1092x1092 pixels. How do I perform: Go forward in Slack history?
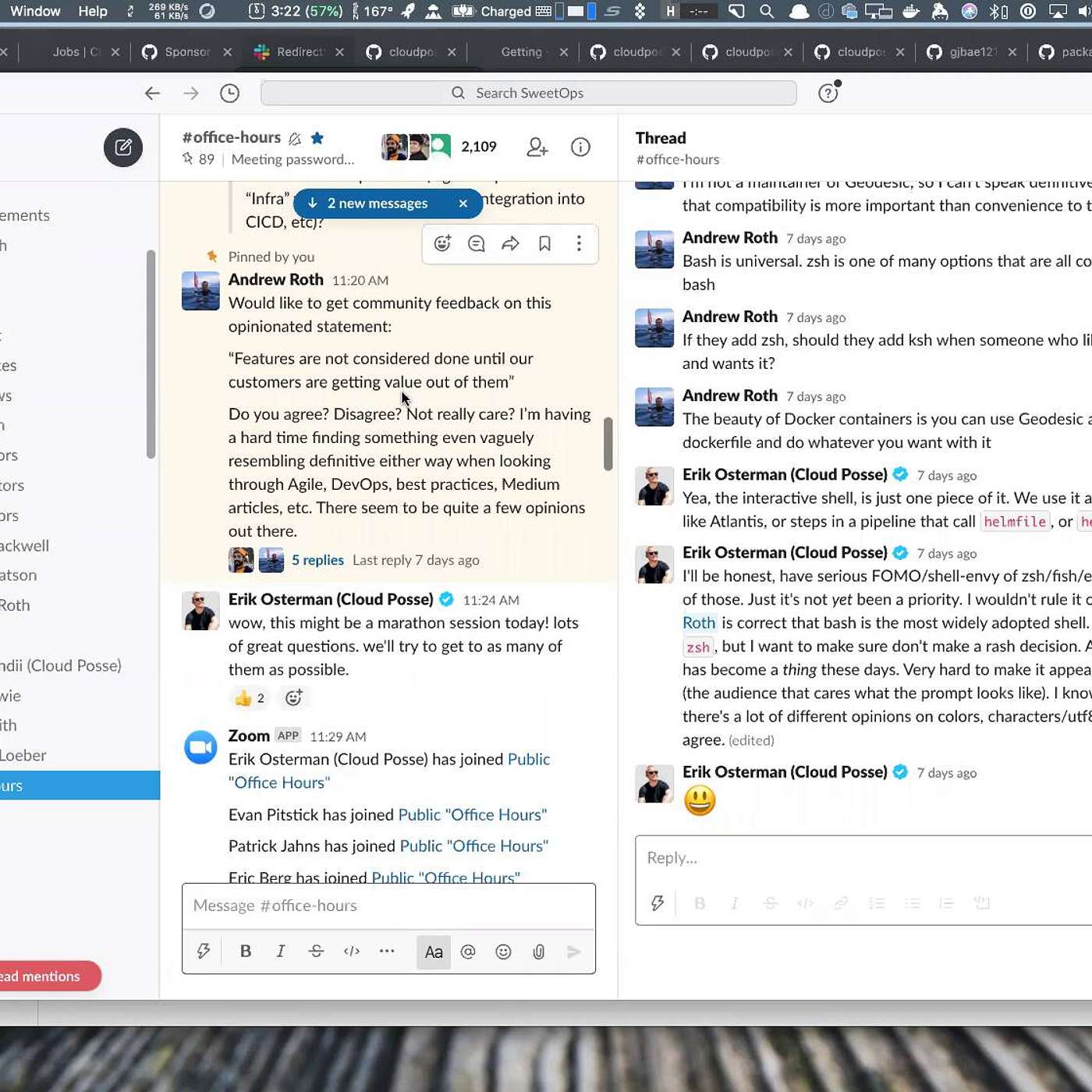point(191,94)
